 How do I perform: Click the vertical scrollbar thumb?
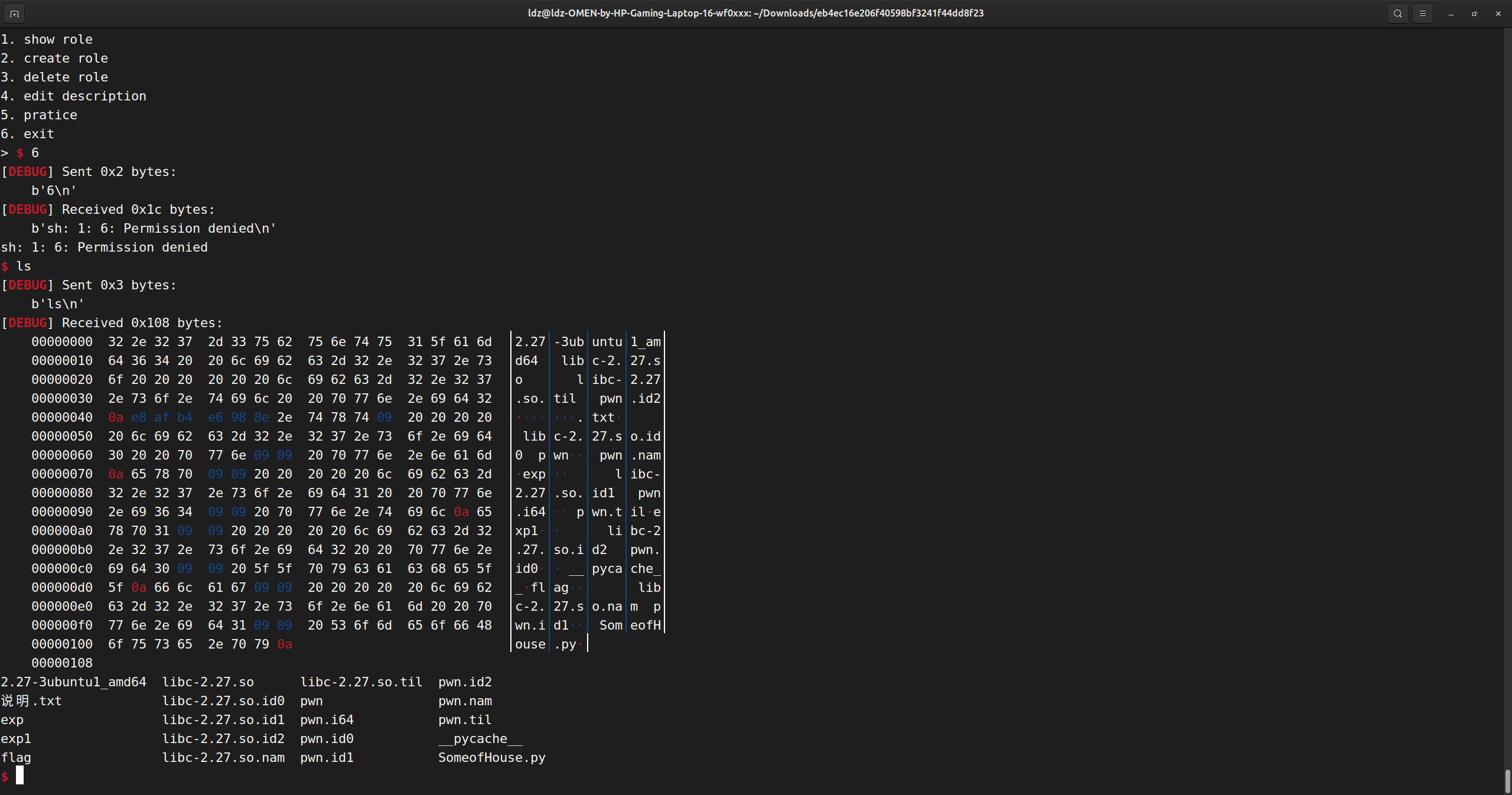1507,781
